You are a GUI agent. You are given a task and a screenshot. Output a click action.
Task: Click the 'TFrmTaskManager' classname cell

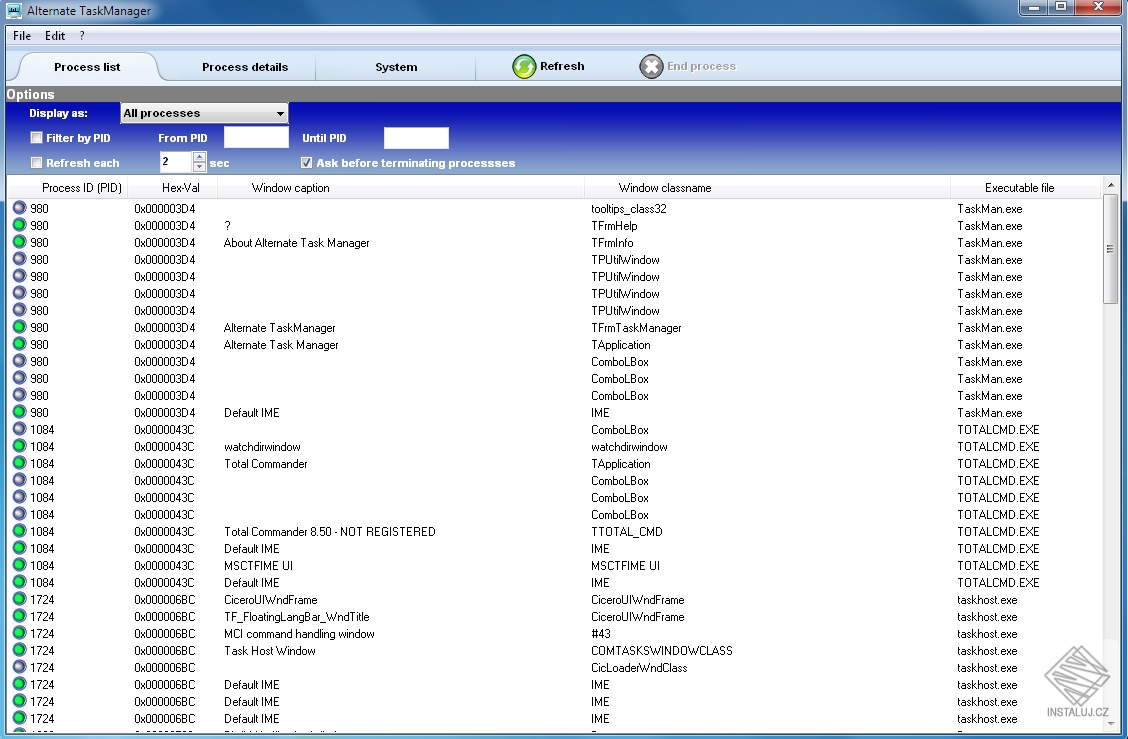tap(636, 328)
